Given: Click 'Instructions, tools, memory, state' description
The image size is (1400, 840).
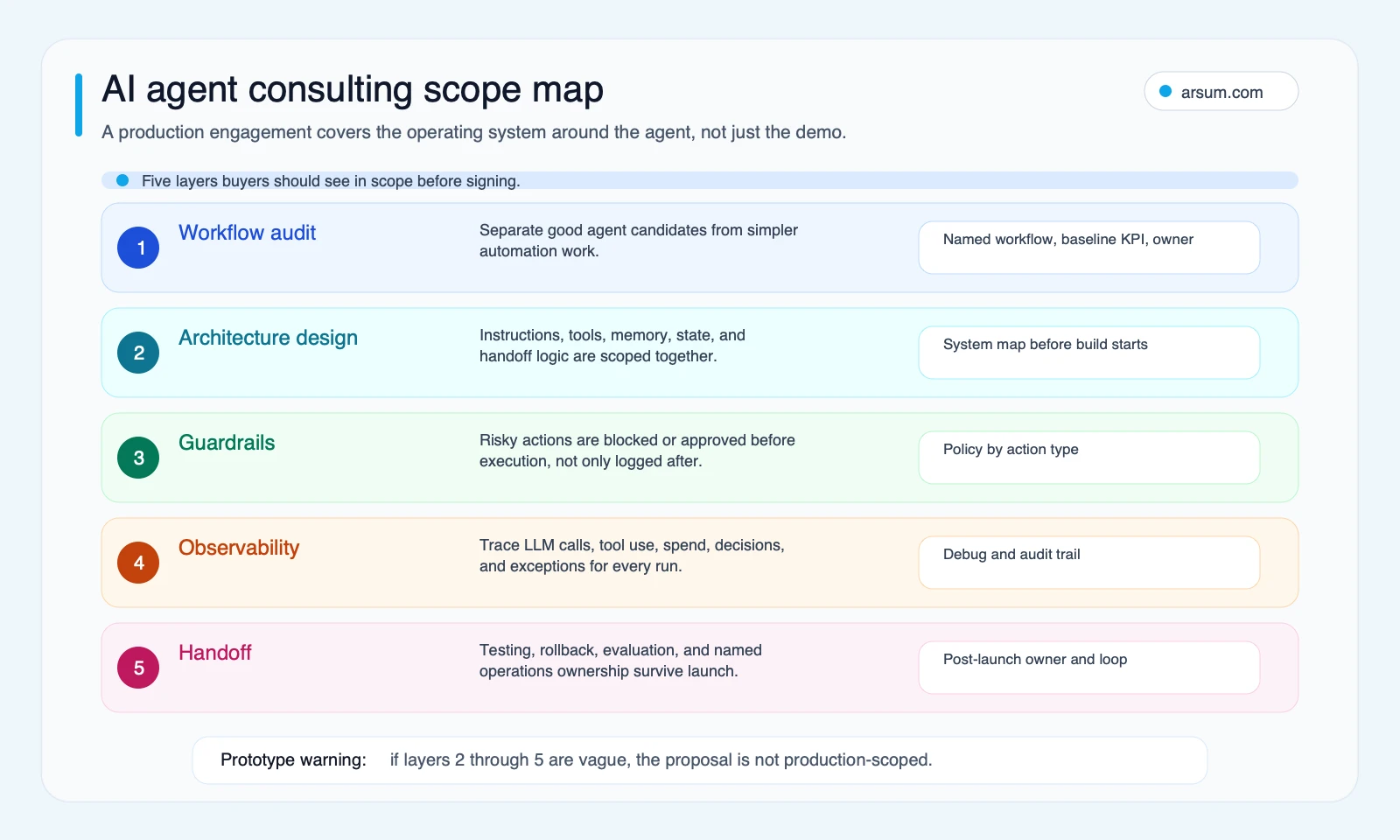Looking at the screenshot, I should 612,346.
